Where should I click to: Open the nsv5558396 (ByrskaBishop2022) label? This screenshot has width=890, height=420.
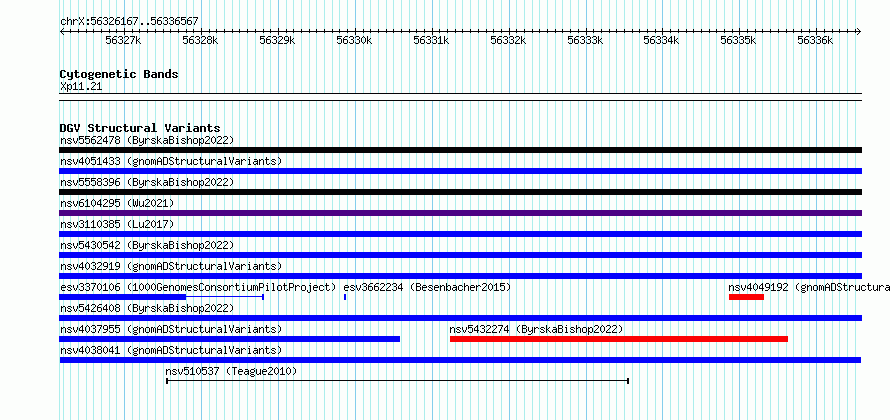coord(147,182)
